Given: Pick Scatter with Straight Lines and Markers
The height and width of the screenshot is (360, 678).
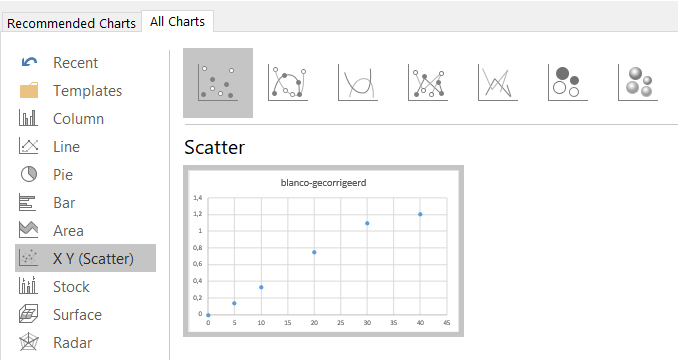Looking at the screenshot, I should [x=428, y=83].
